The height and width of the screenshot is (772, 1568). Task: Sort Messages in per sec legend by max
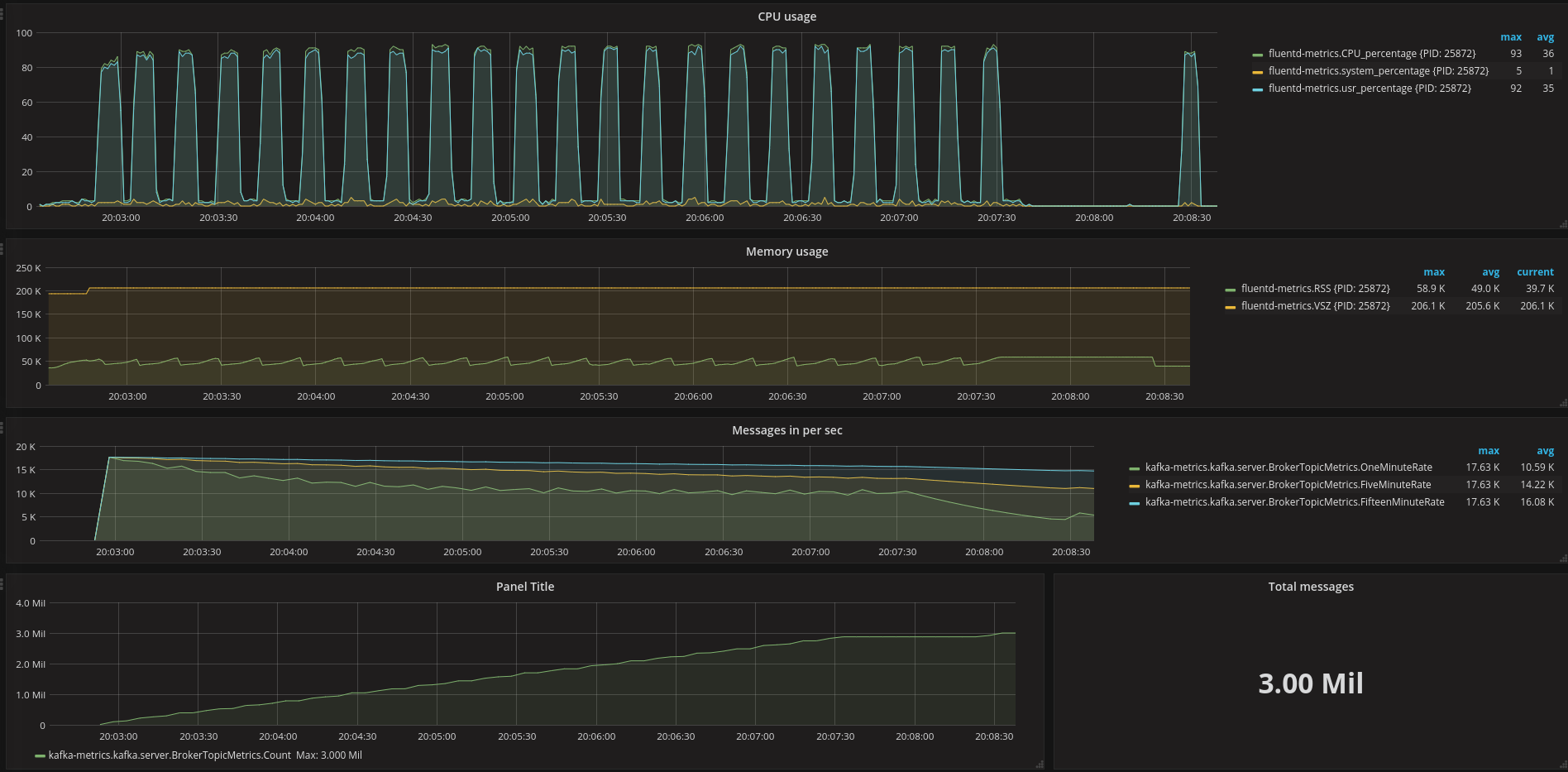tap(1489, 451)
